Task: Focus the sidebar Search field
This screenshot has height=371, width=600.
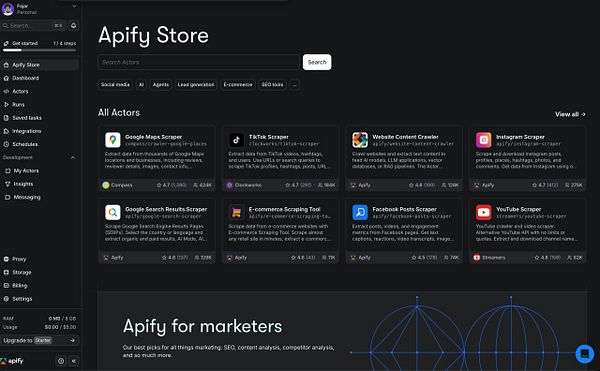Action: point(33,26)
